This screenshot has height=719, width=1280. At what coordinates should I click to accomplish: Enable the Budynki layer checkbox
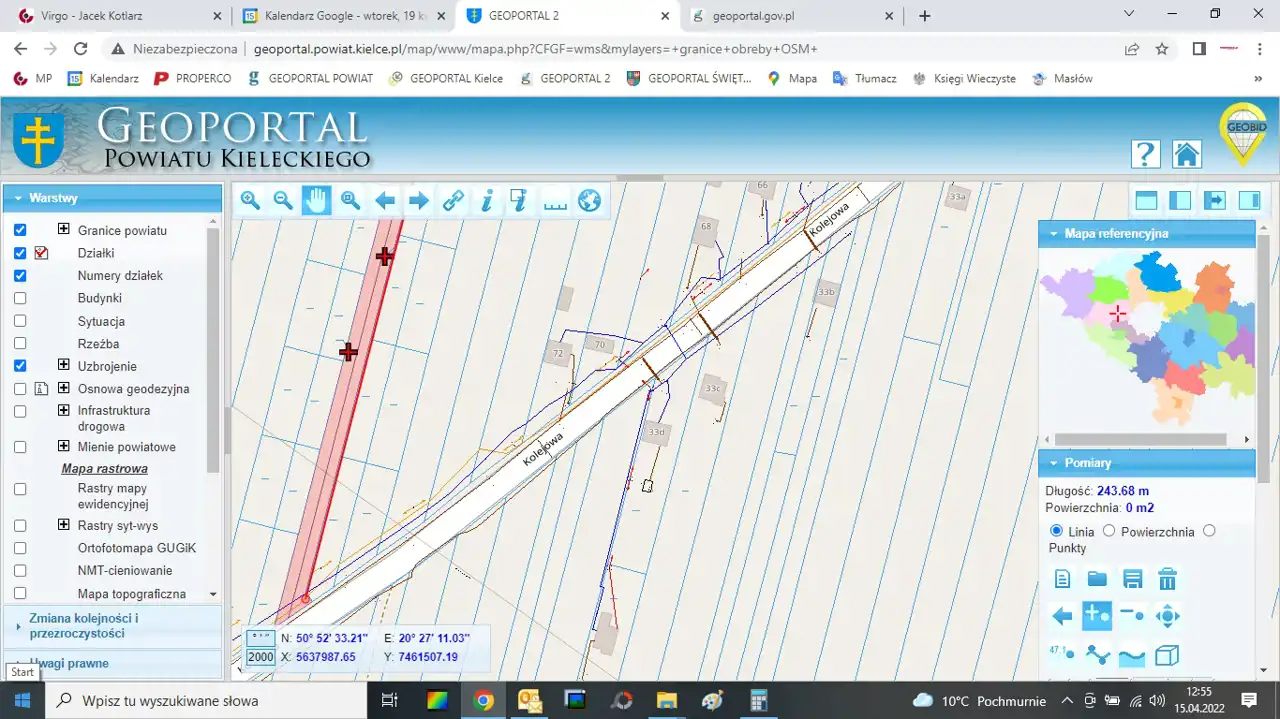click(20, 298)
